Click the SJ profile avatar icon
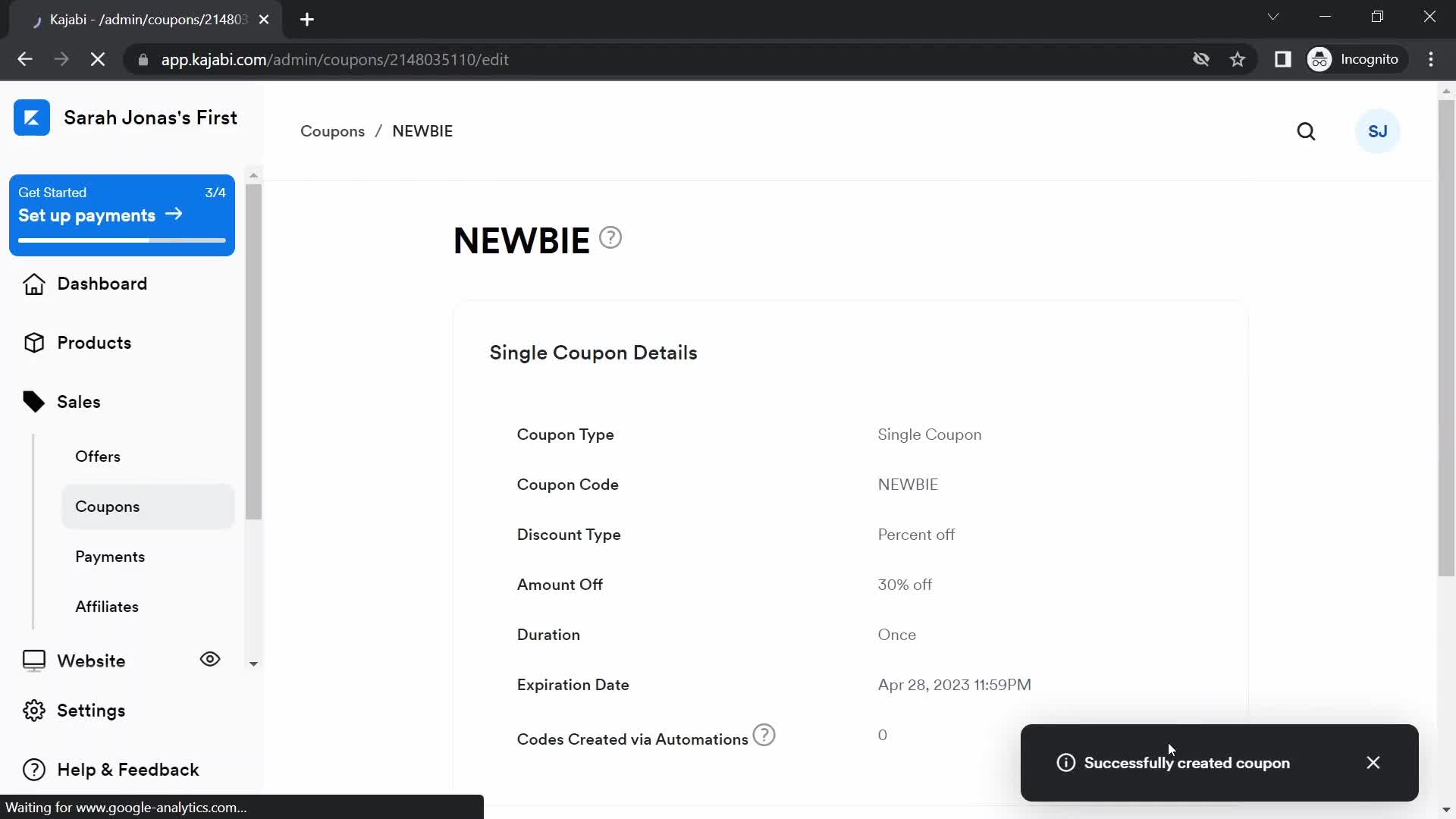Image resolution: width=1456 pixels, height=819 pixels. [1378, 131]
